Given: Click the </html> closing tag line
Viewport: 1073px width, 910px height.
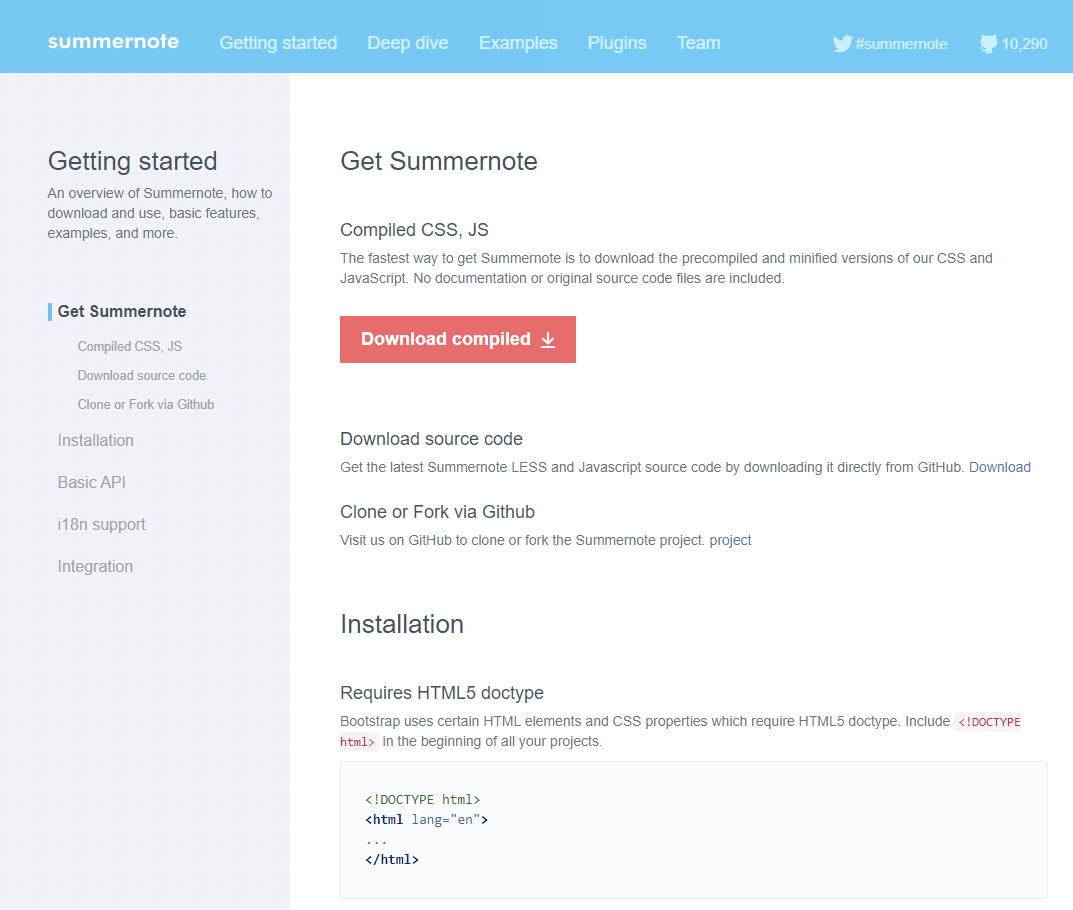Looking at the screenshot, I should click(x=391, y=859).
